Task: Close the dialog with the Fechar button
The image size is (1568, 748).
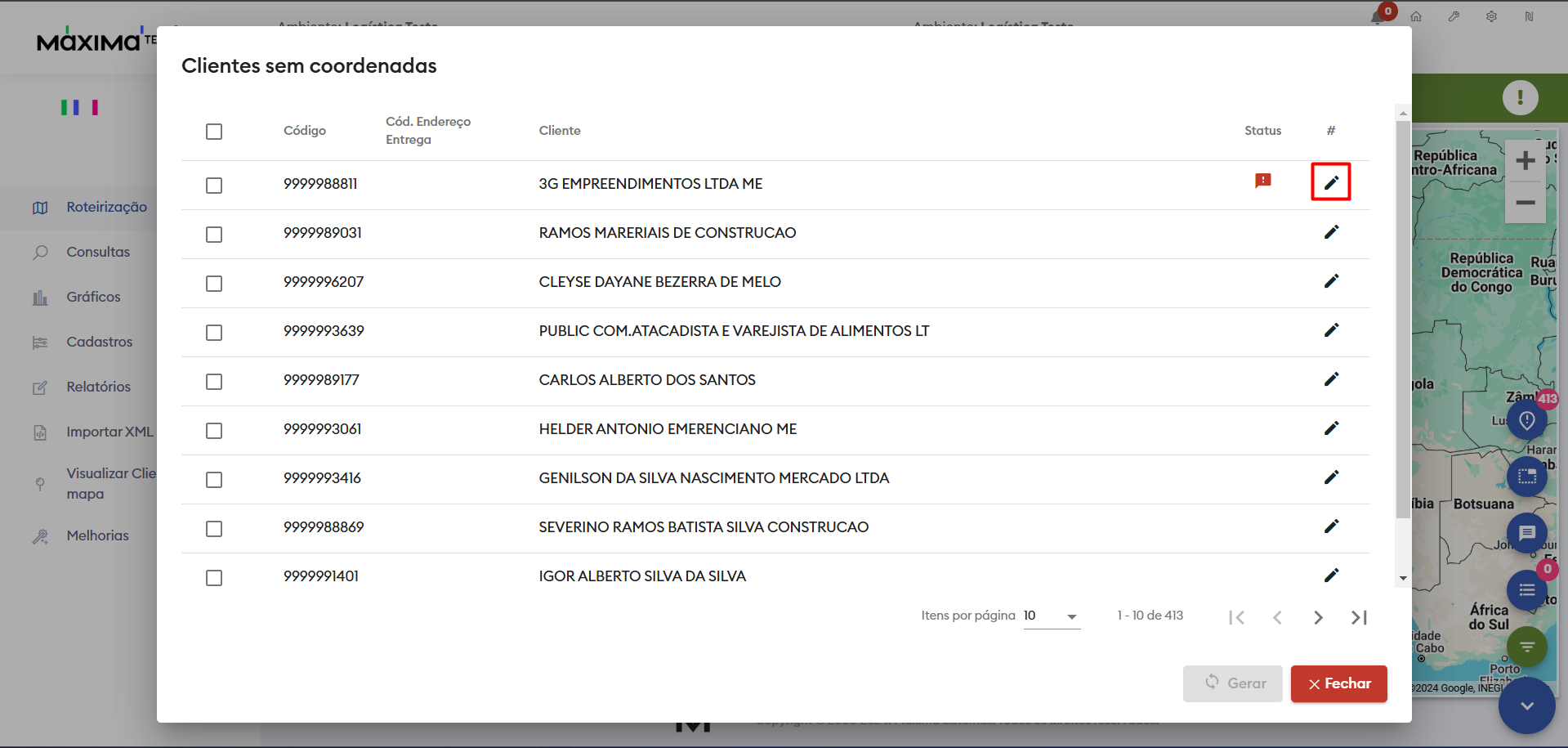Action: [x=1338, y=683]
